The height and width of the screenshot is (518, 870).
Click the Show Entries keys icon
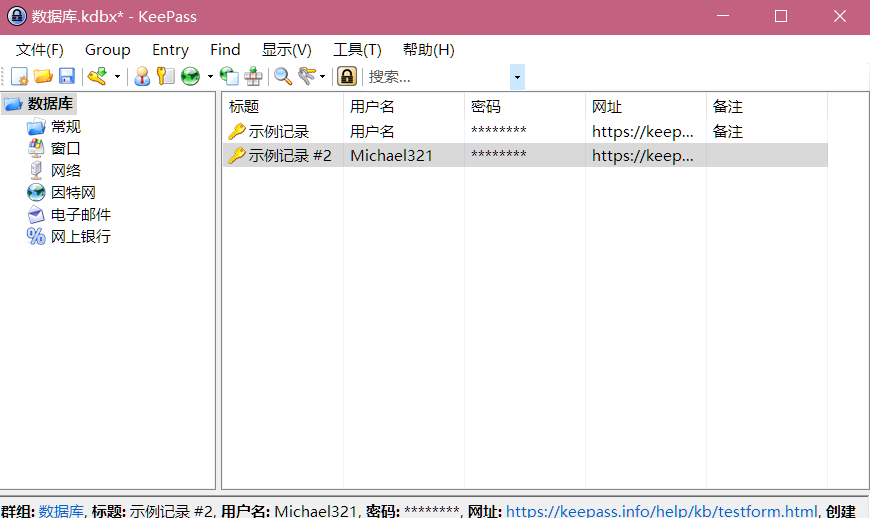(307, 76)
